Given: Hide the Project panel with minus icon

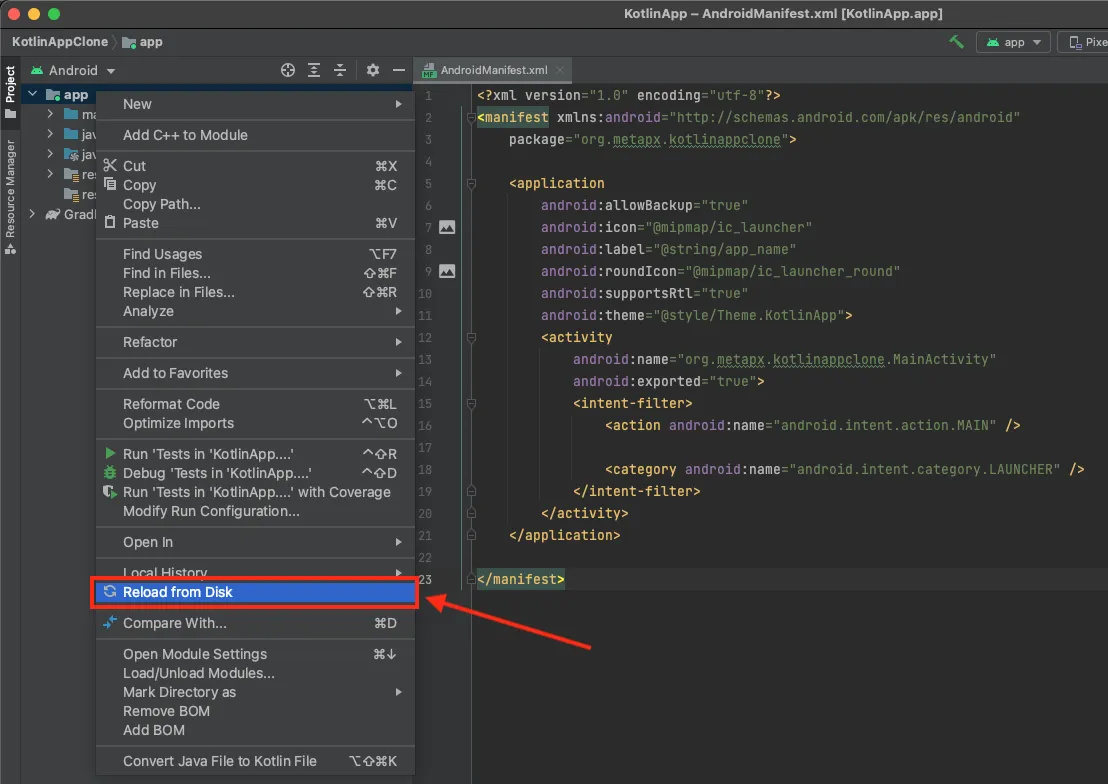Looking at the screenshot, I should pyautogui.click(x=399, y=70).
